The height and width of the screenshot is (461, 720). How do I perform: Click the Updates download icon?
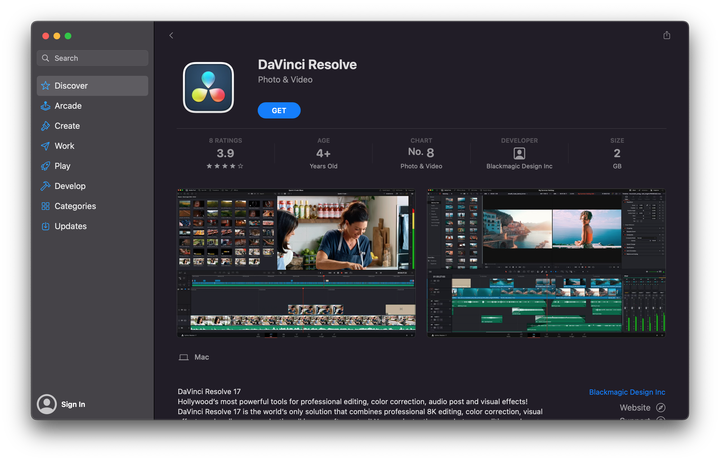tap(45, 226)
